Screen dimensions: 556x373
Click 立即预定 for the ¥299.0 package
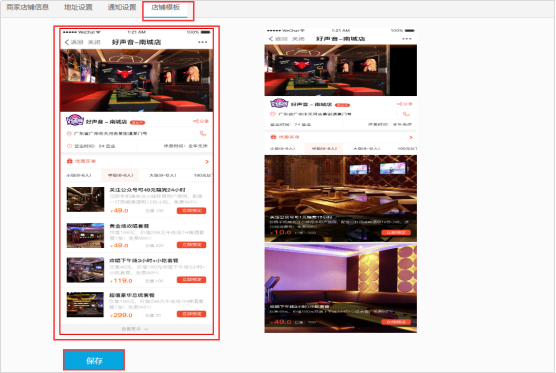click(x=191, y=314)
